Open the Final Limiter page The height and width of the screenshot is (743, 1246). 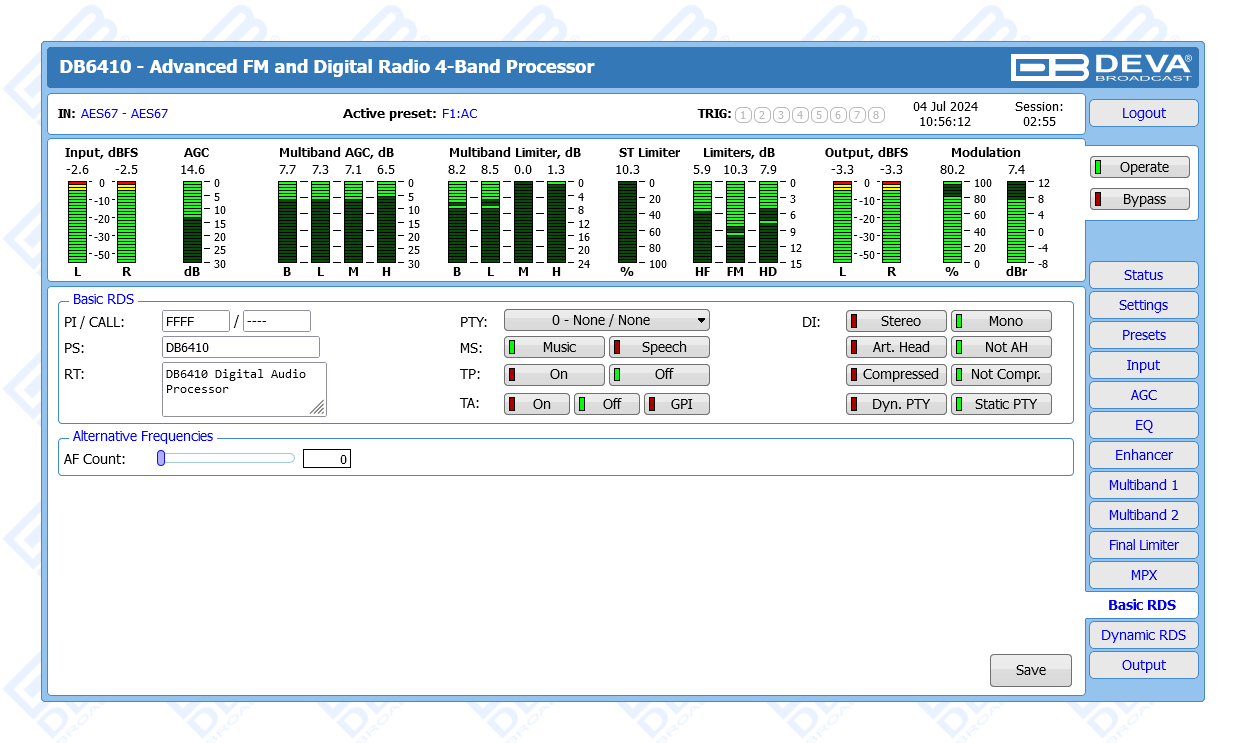click(x=1143, y=545)
